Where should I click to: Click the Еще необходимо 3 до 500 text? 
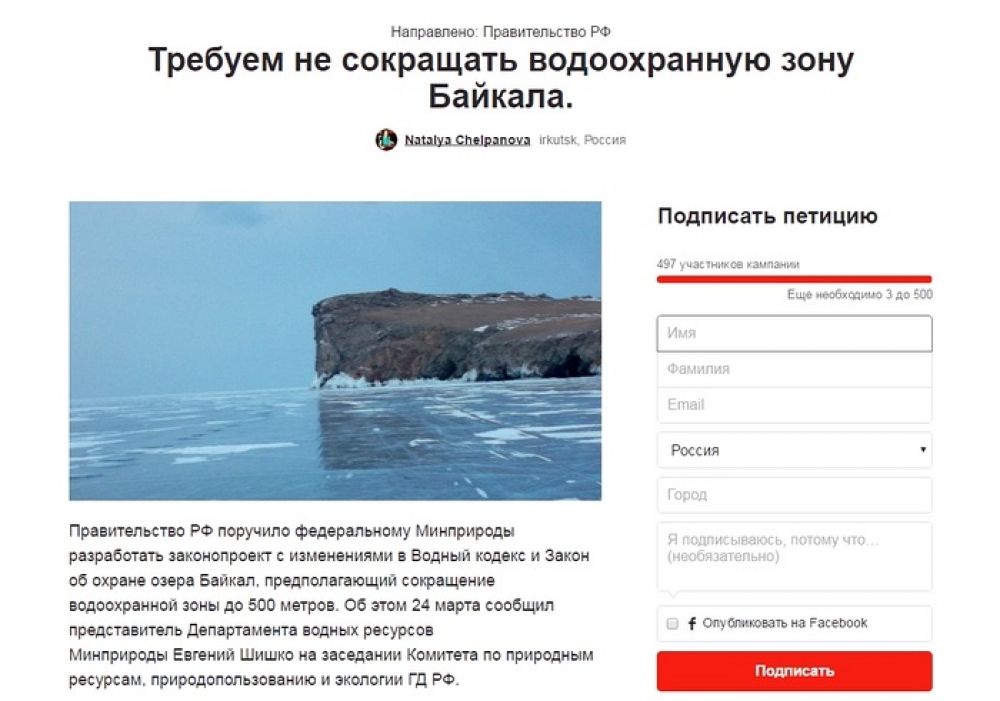pyautogui.click(x=859, y=294)
